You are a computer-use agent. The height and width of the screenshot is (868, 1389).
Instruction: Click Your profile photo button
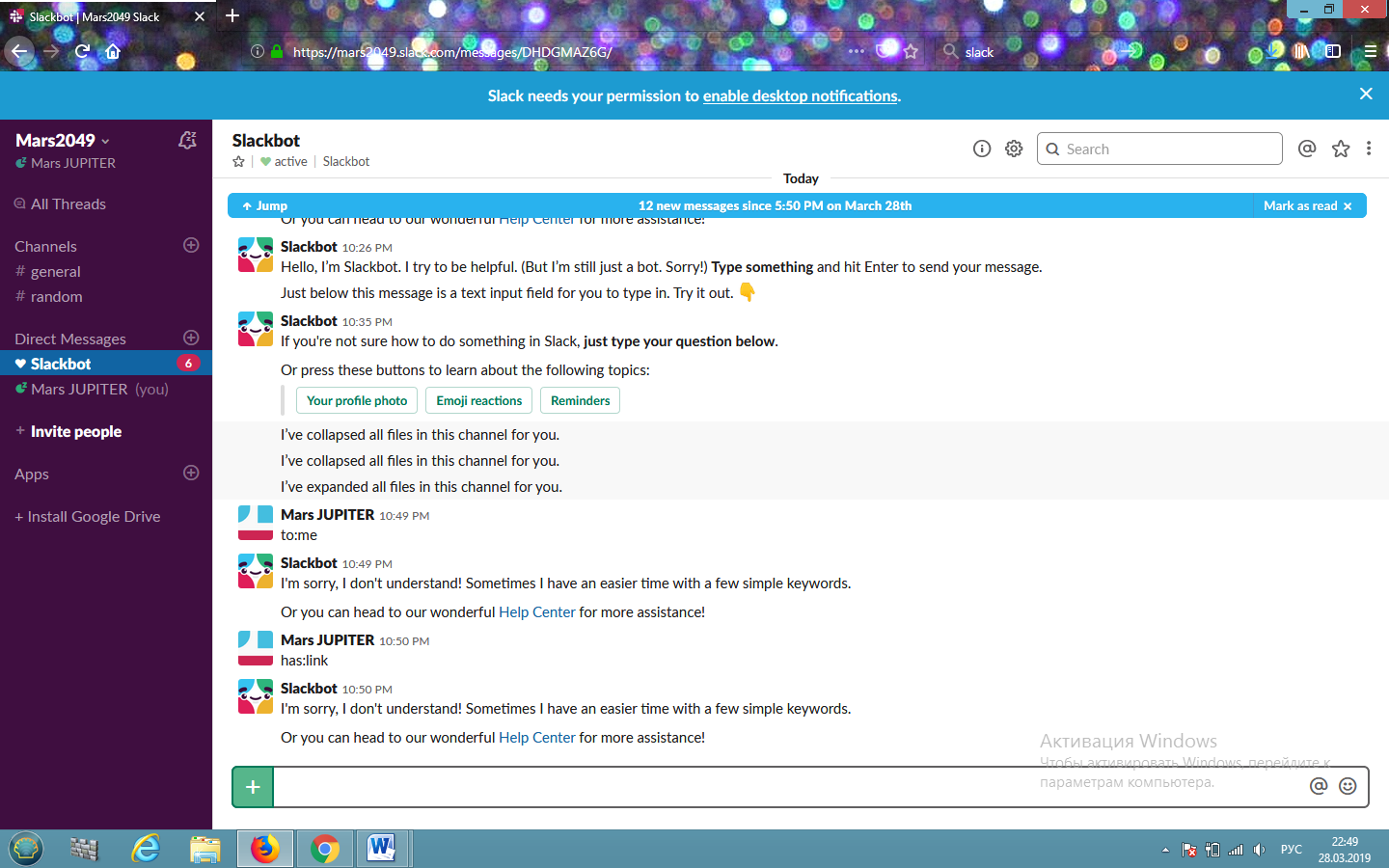[x=357, y=400]
